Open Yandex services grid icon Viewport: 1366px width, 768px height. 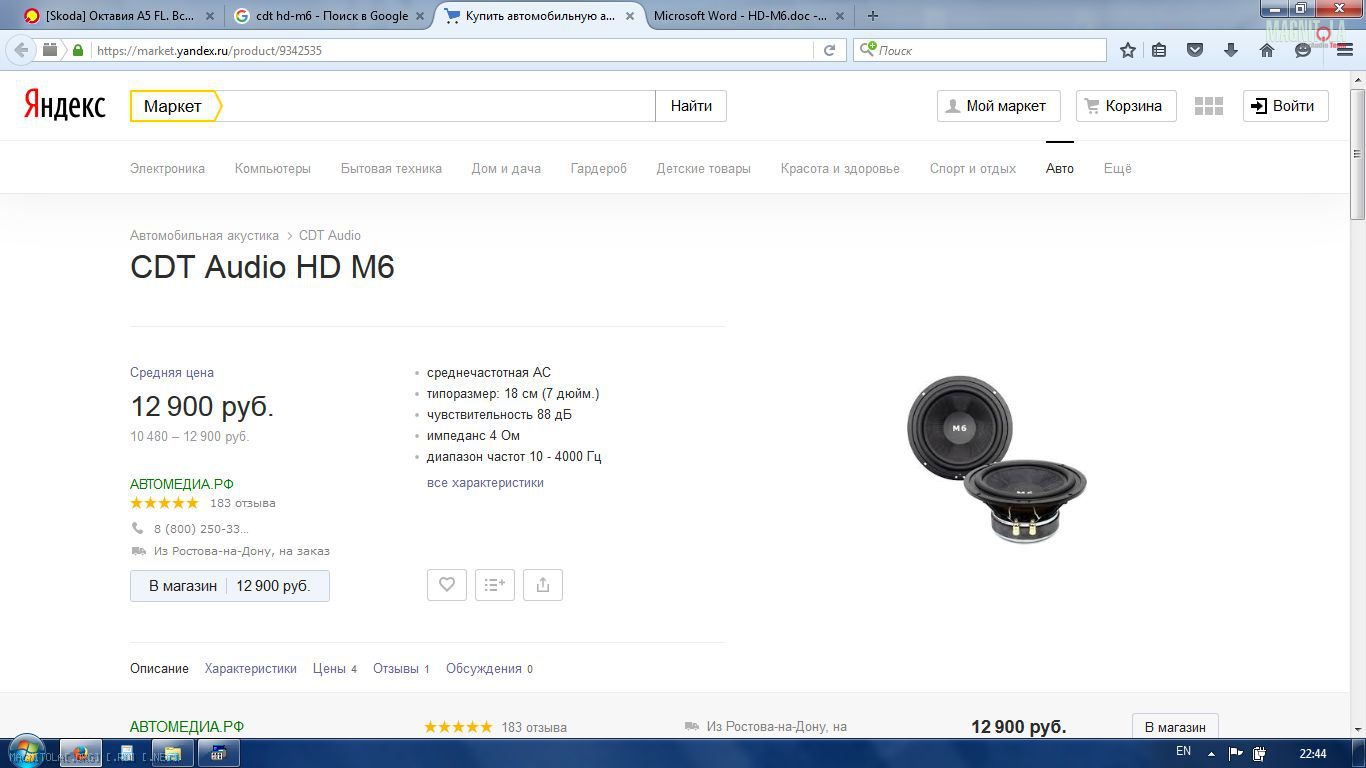[1209, 106]
